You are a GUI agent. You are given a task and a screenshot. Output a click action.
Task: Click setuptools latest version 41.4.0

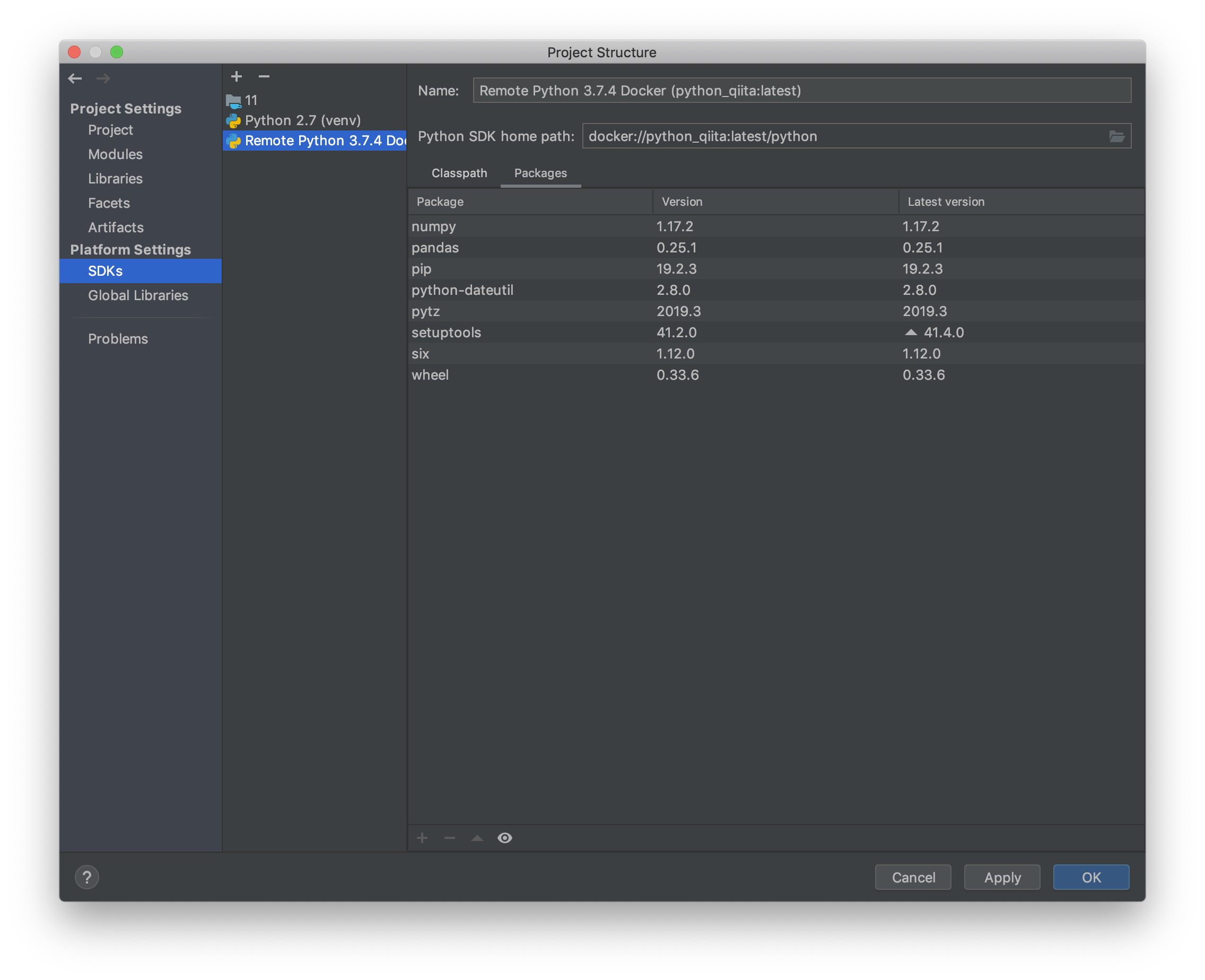[x=944, y=332]
